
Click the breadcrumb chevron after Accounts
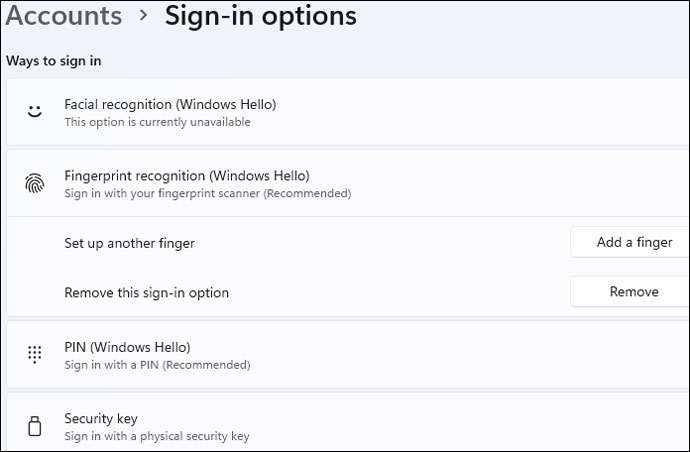pyautogui.click(x=143, y=17)
